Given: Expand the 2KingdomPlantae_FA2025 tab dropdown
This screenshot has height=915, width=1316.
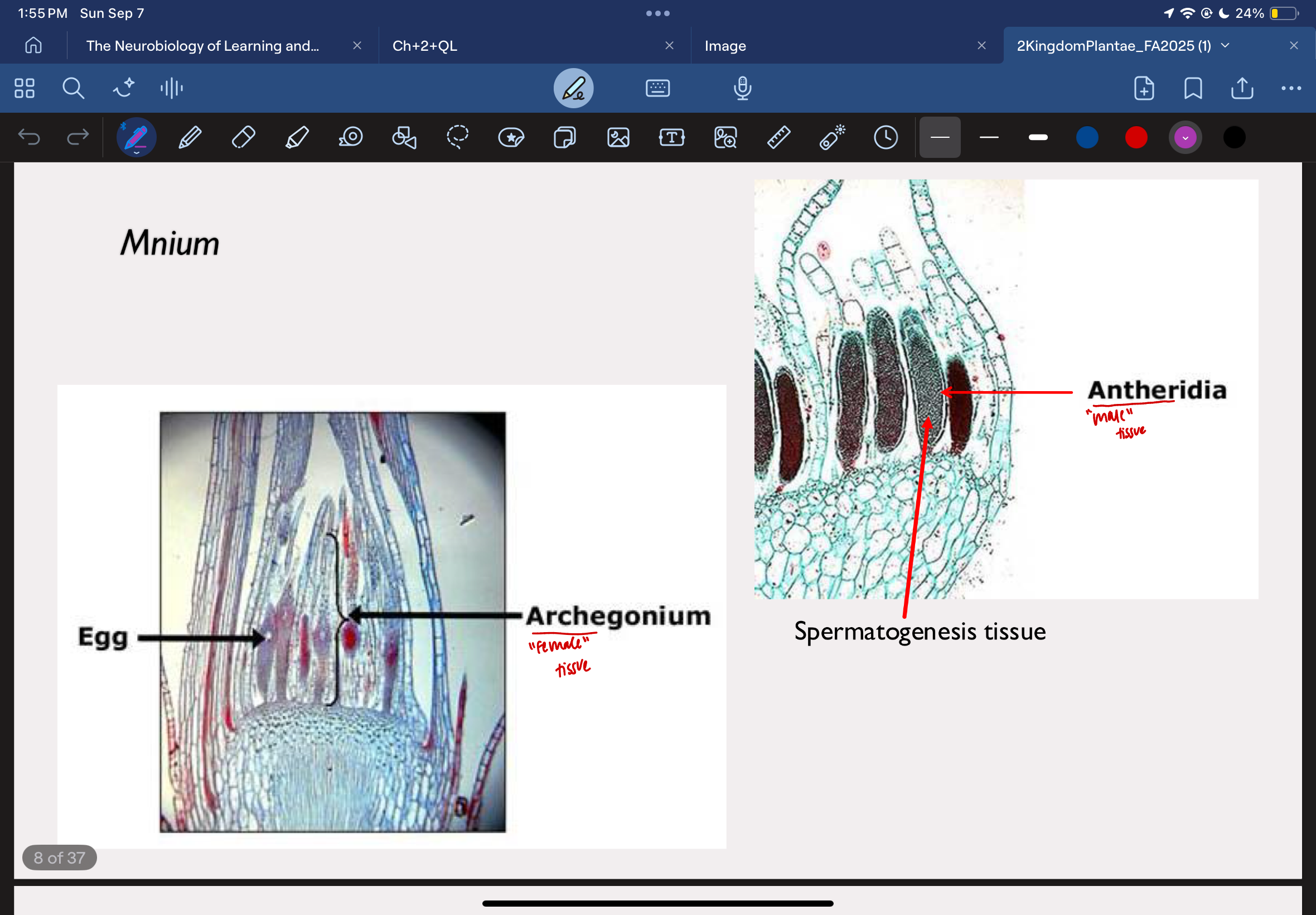Looking at the screenshot, I should (x=1226, y=46).
